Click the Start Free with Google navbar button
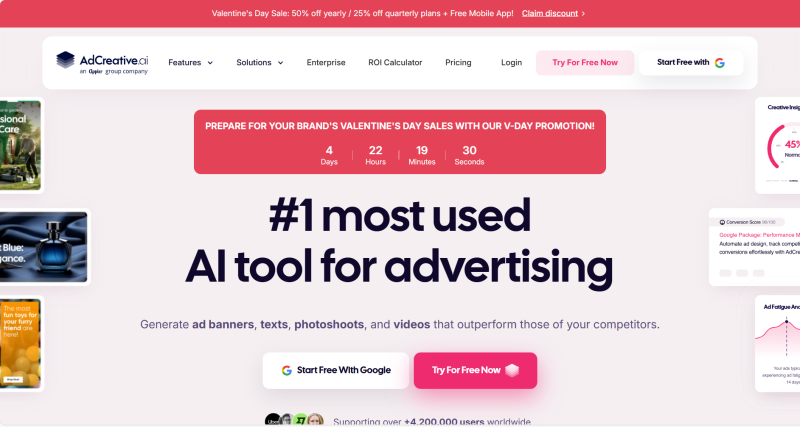 coord(691,63)
